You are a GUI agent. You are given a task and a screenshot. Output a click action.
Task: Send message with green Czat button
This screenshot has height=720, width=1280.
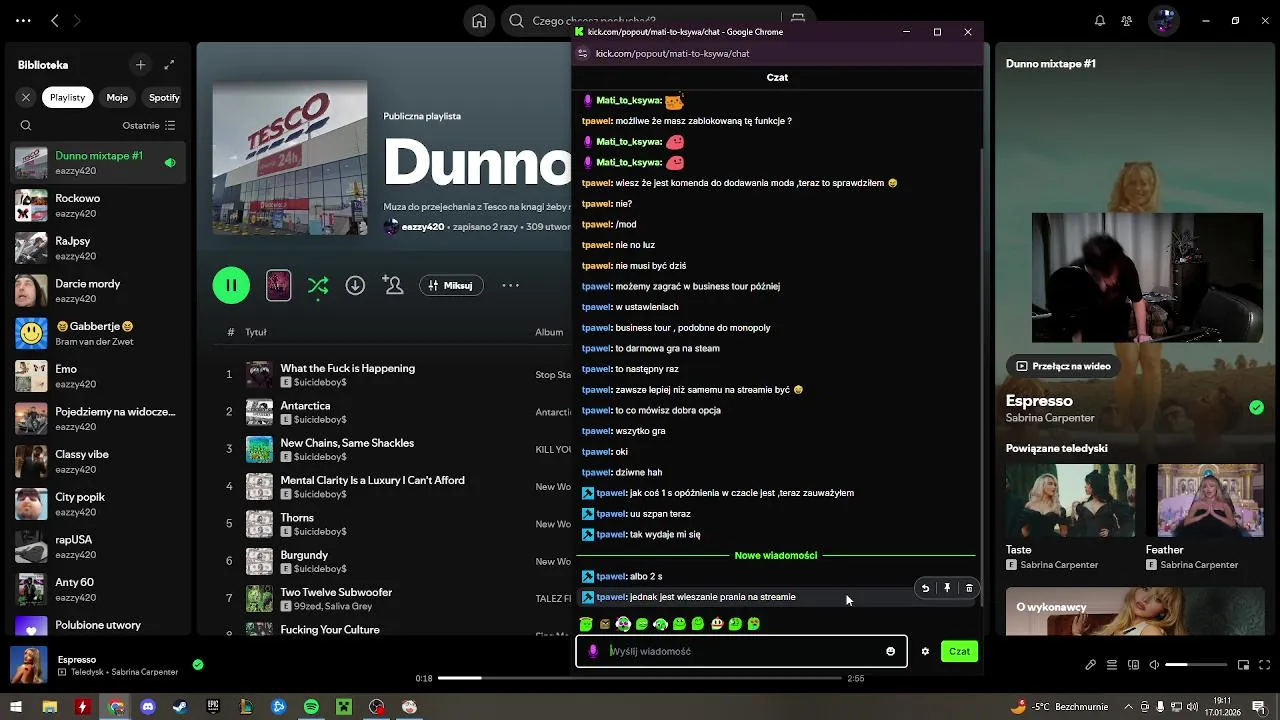coord(959,651)
